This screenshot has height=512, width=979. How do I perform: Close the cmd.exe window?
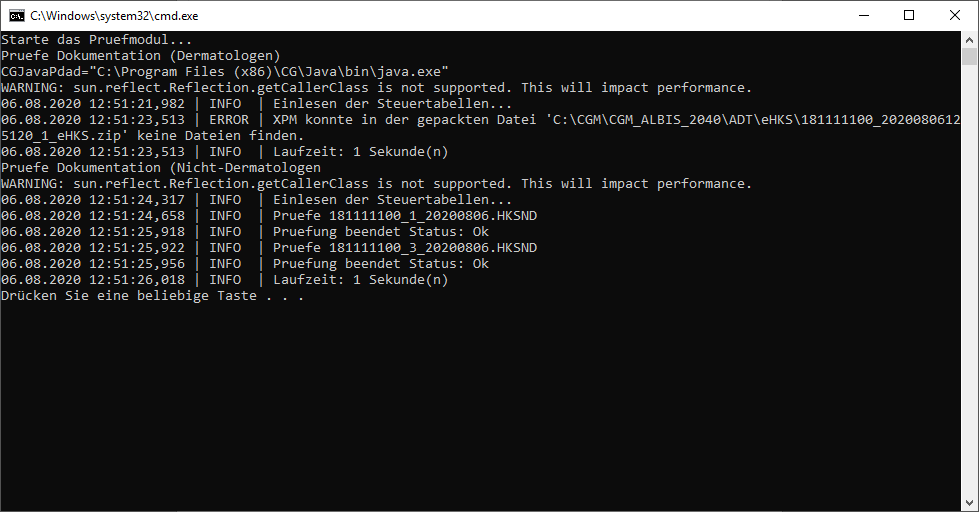[955, 16]
